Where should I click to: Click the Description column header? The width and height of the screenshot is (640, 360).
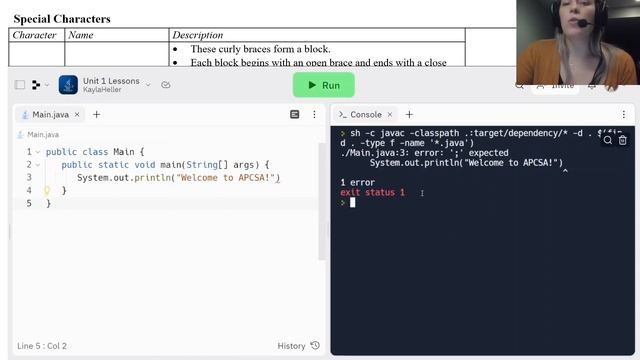(x=198, y=35)
